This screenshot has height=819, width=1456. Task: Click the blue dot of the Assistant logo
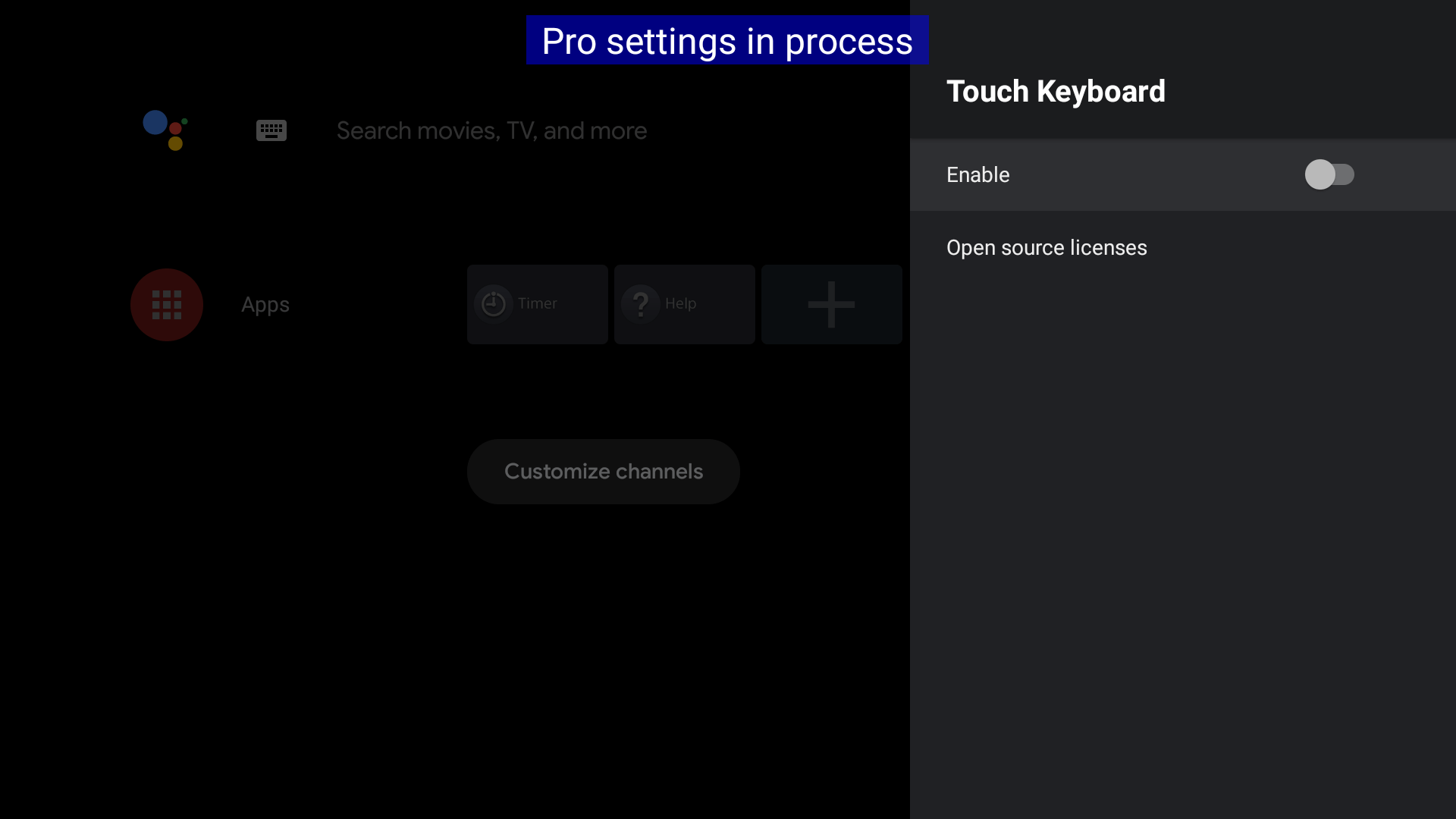pos(155,123)
